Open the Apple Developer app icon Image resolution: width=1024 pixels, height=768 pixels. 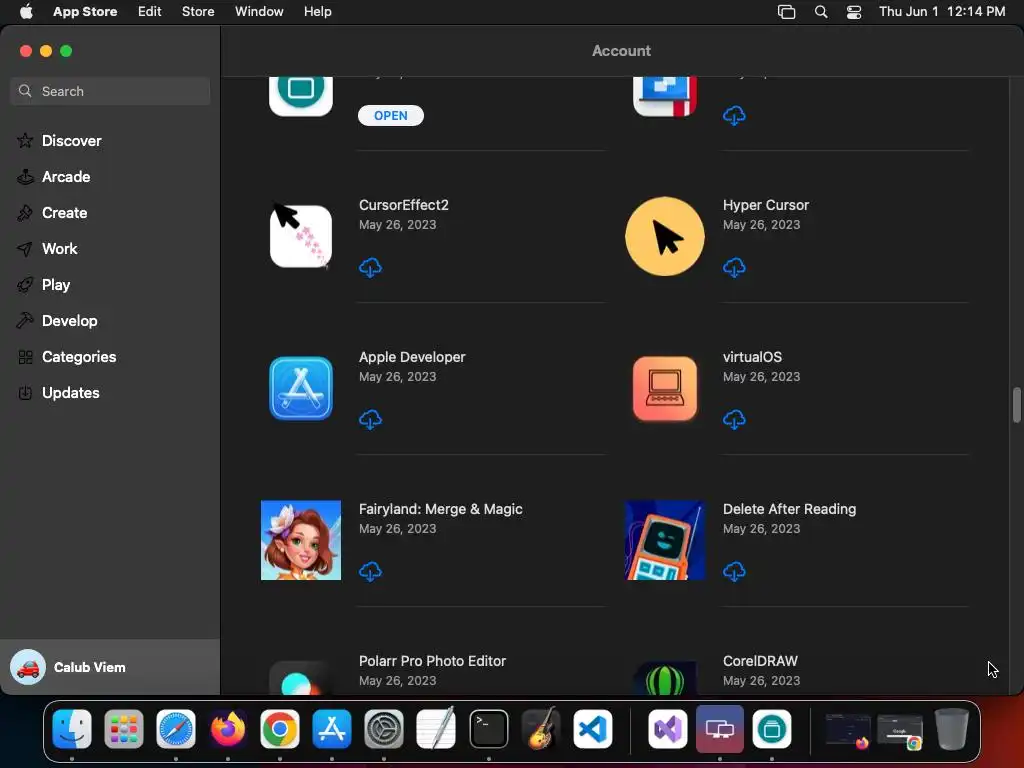click(x=300, y=388)
